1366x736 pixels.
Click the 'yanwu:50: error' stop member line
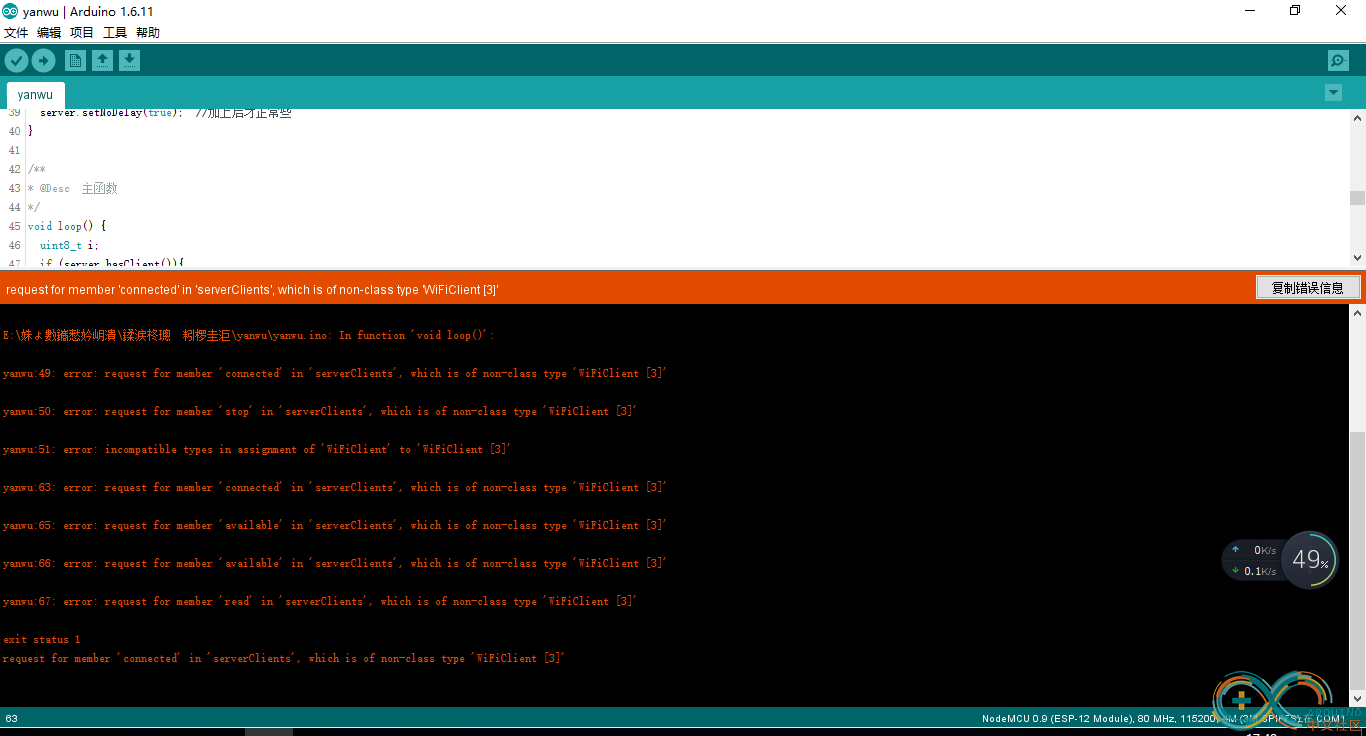[x=319, y=412]
